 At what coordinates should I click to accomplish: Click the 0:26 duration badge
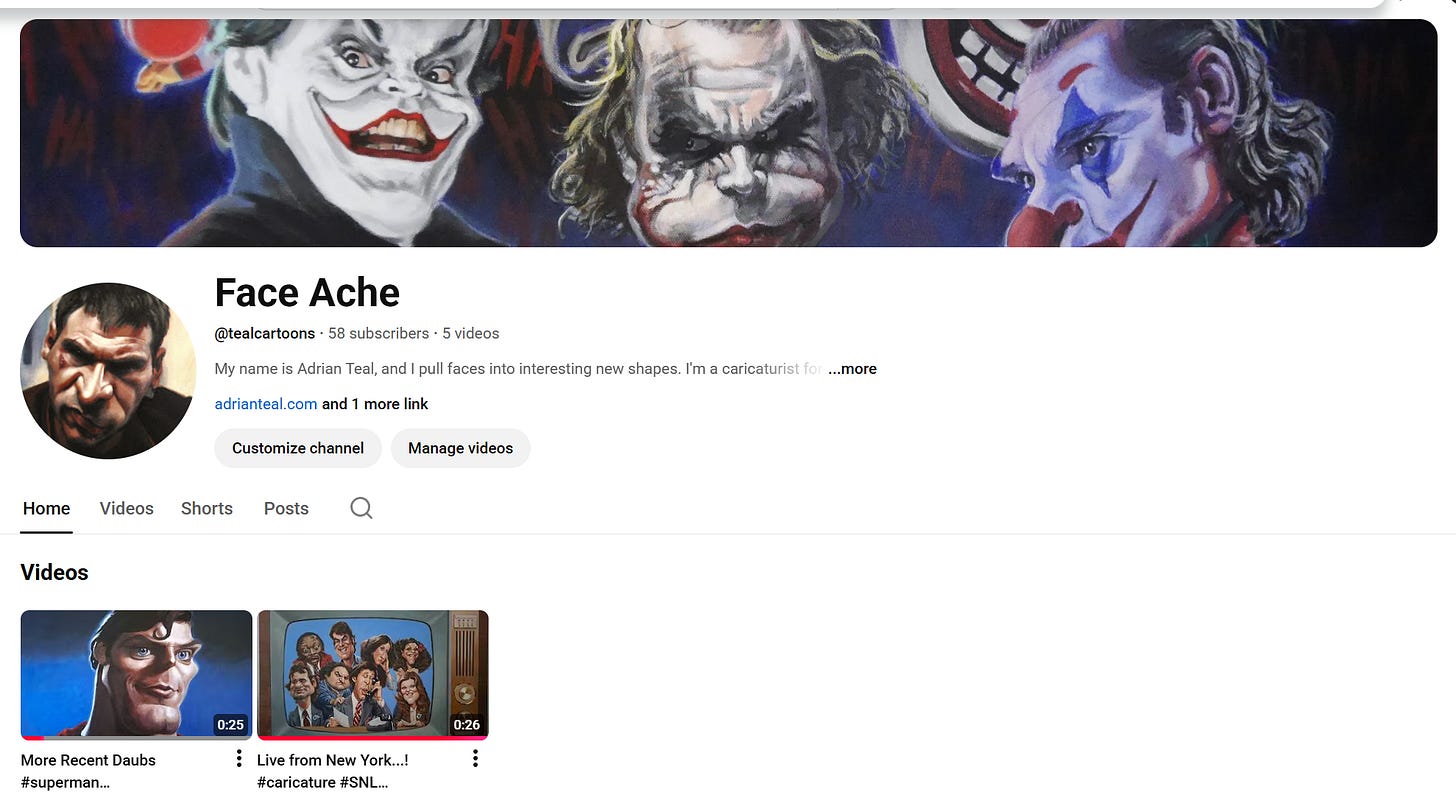click(x=466, y=725)
